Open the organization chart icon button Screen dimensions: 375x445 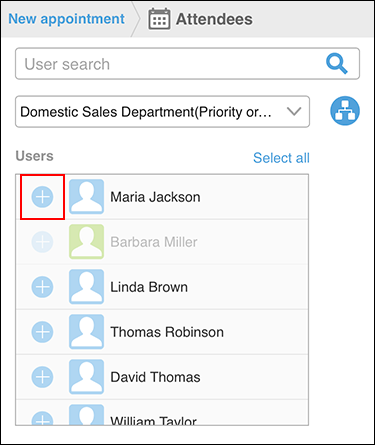345,111
